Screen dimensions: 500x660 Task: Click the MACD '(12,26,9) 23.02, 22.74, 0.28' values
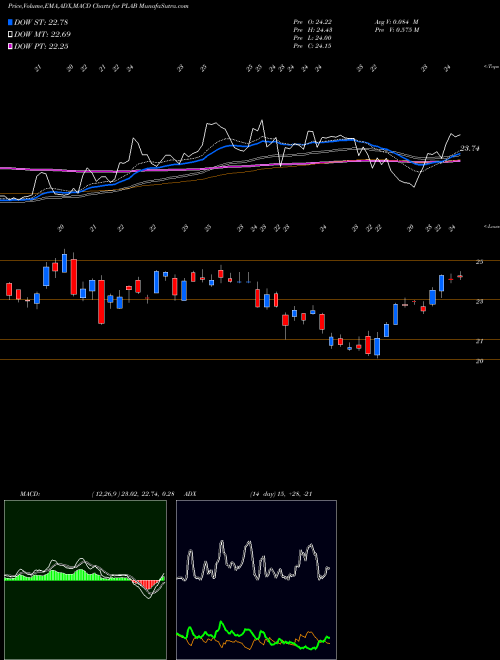click(x=133, y=494)
